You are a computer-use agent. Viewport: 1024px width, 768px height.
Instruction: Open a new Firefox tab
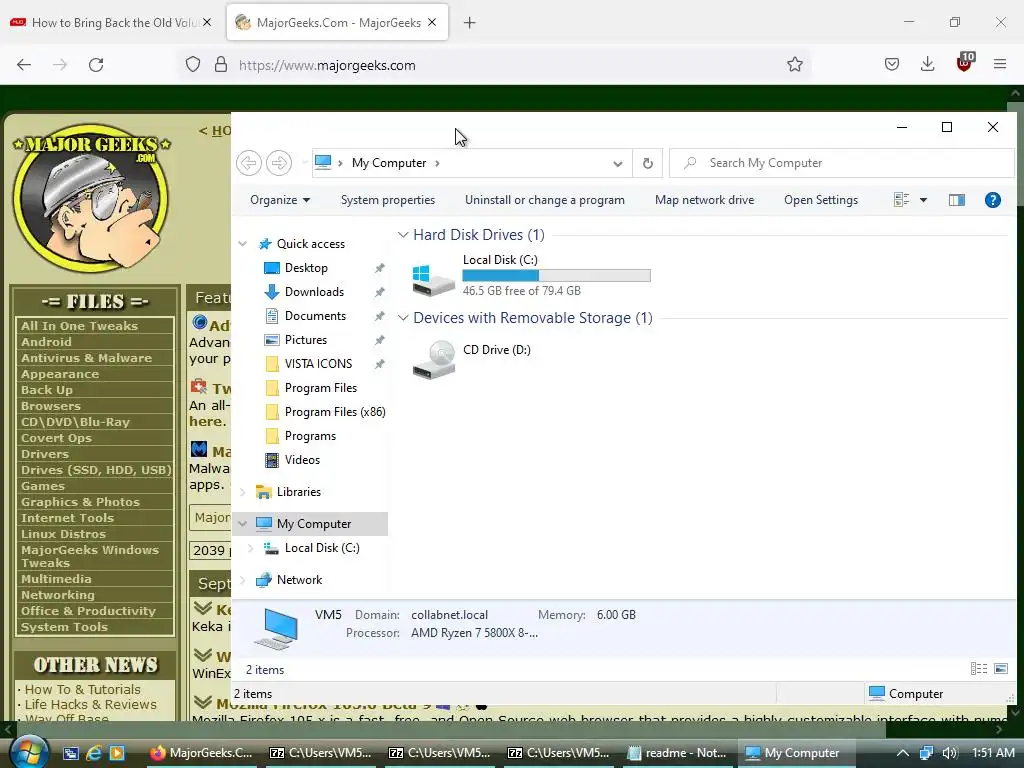click(x=469, y=23)
